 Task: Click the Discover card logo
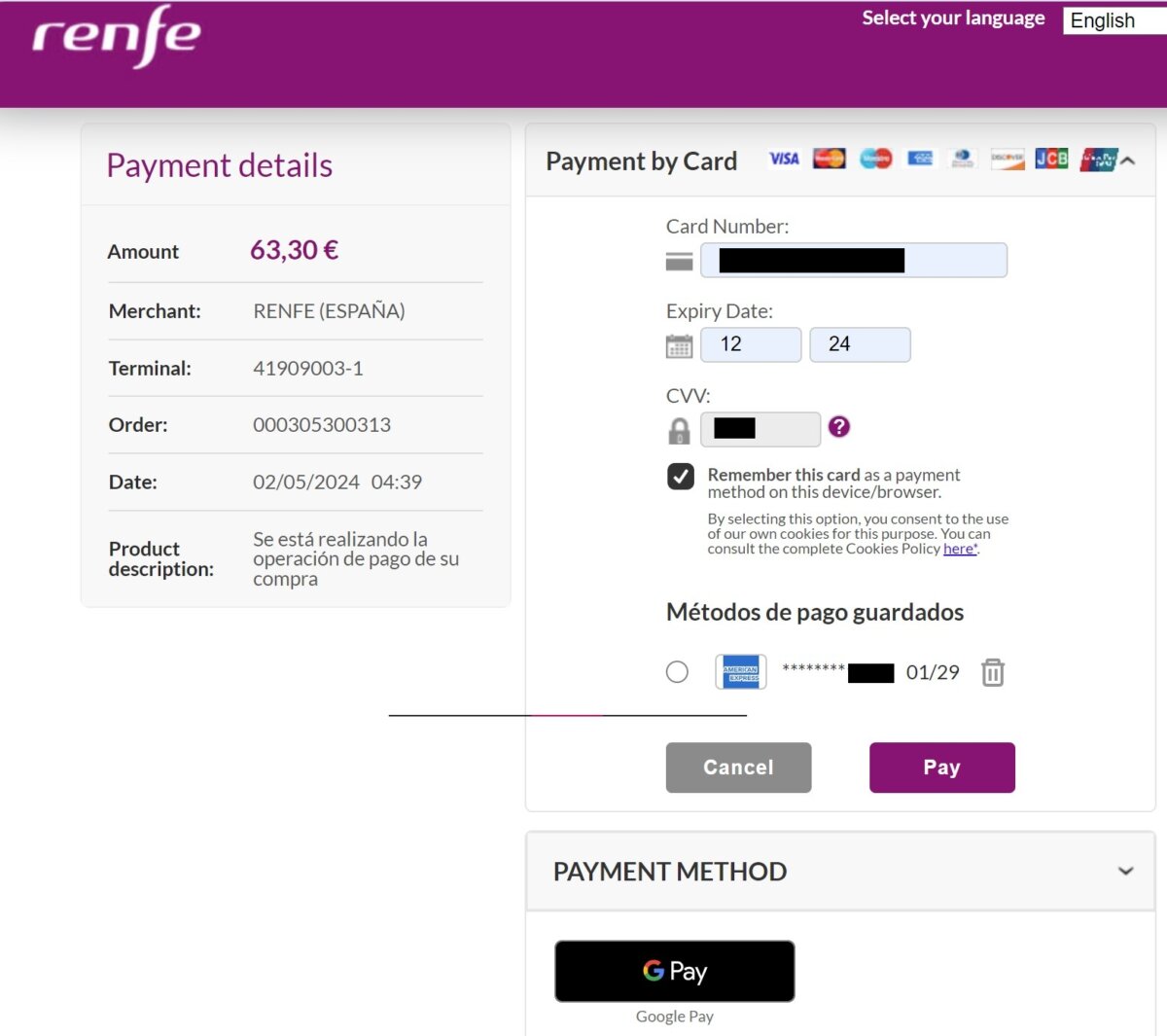[x=1008, y=159]
